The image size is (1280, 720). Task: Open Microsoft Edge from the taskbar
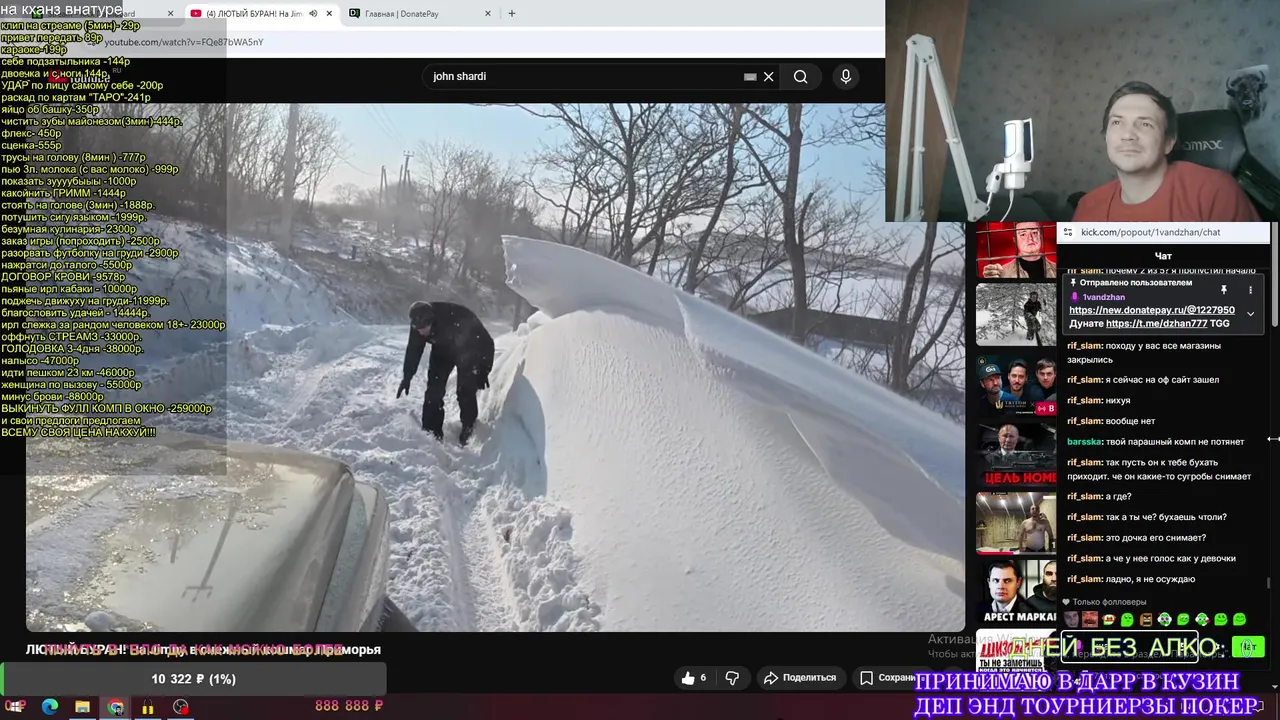(x=49, y=707)
